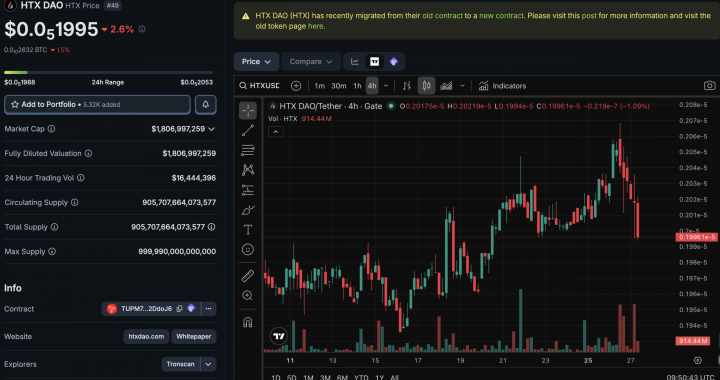Show info for Fully Diluted Valuation
The height and width of the screenshot is (380, 720).
pyautogui.click(x=88, y=153)
